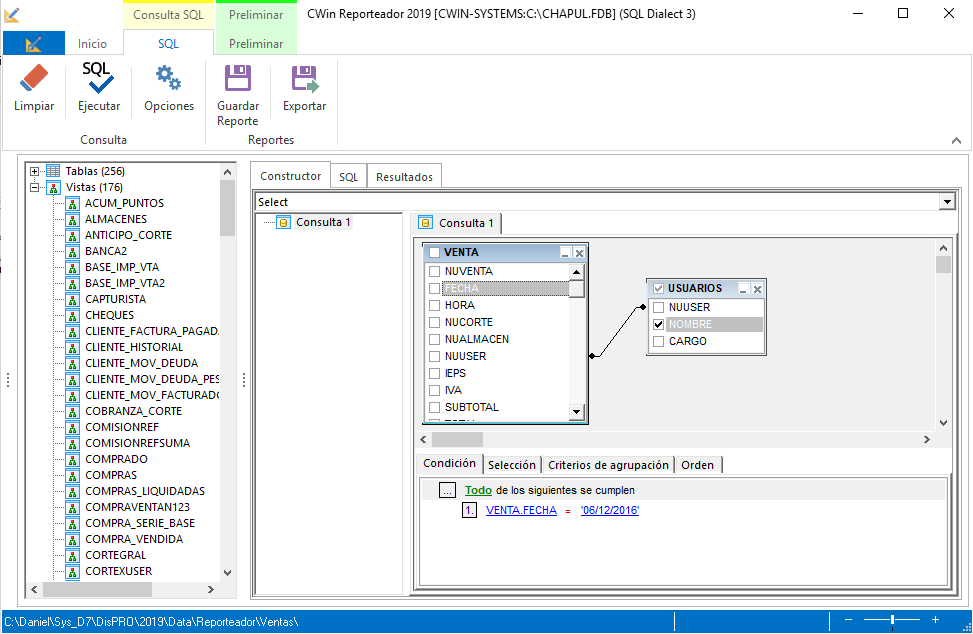Viewport: 973px width, 634px height.
Task: Collapse the Vistas (176) tree node
Action: pyautogui.click(x=33, y=187)
